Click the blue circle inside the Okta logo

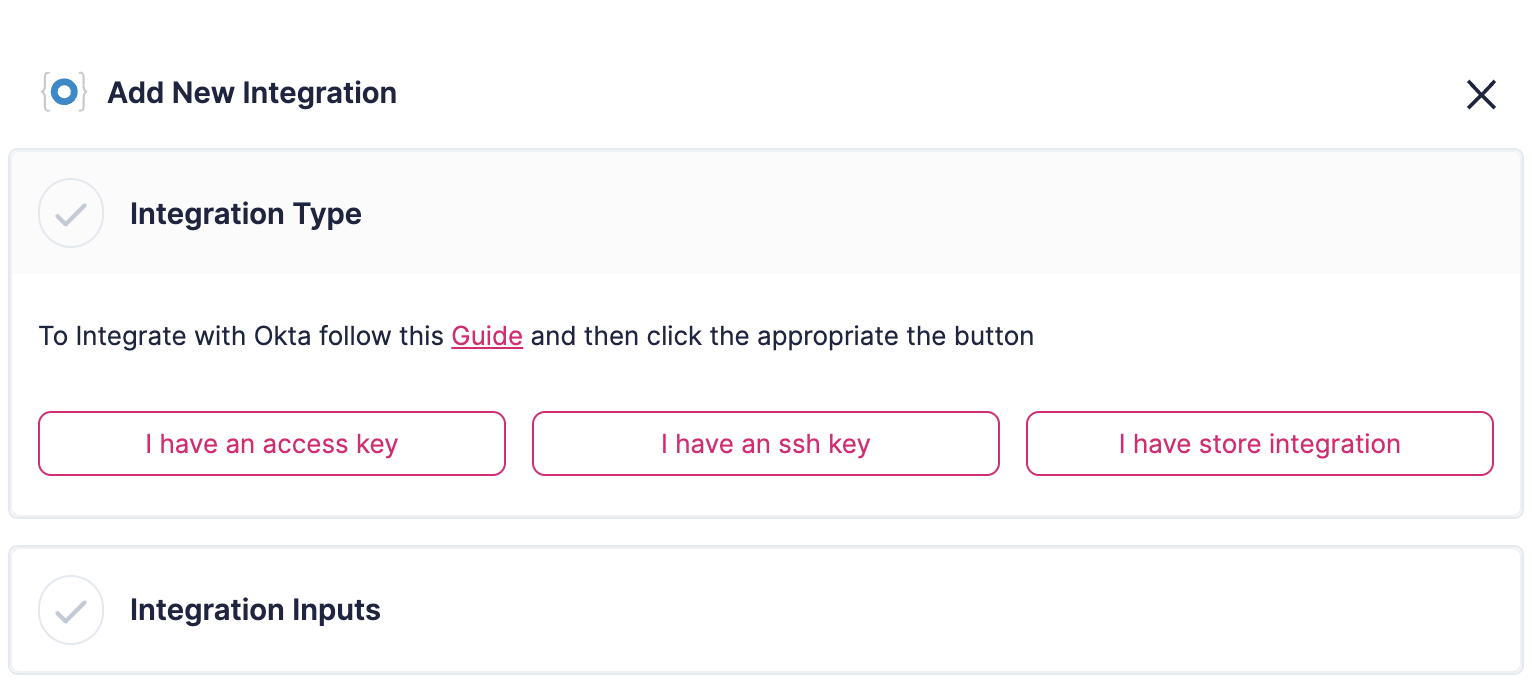click(64, 92)
